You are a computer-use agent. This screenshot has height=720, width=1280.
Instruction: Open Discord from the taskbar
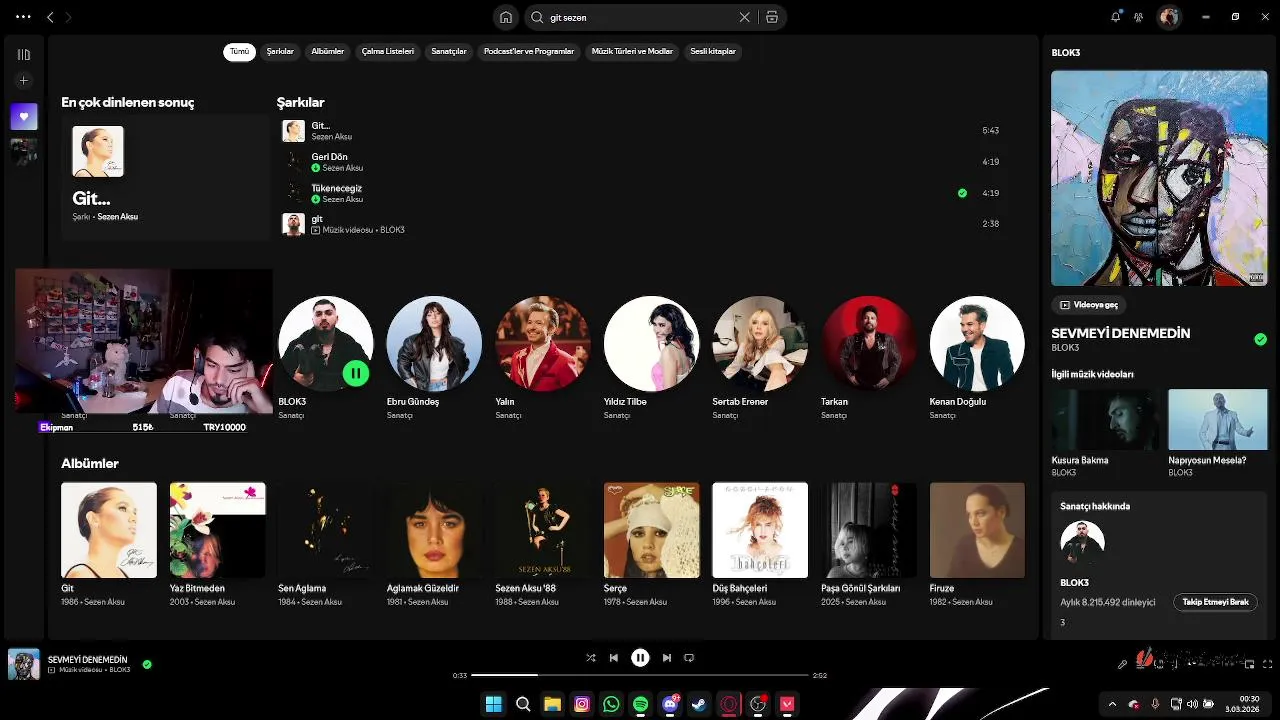(670, 704)
